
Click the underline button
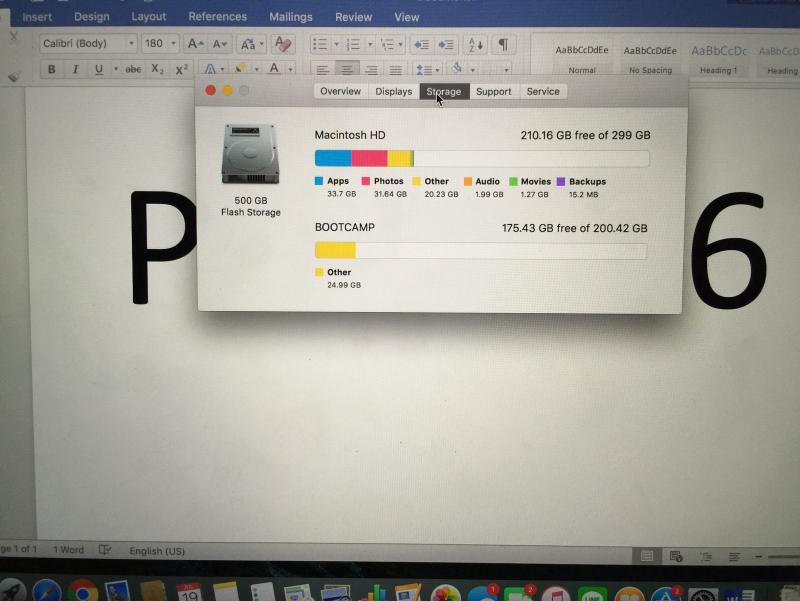coord(98,69)
